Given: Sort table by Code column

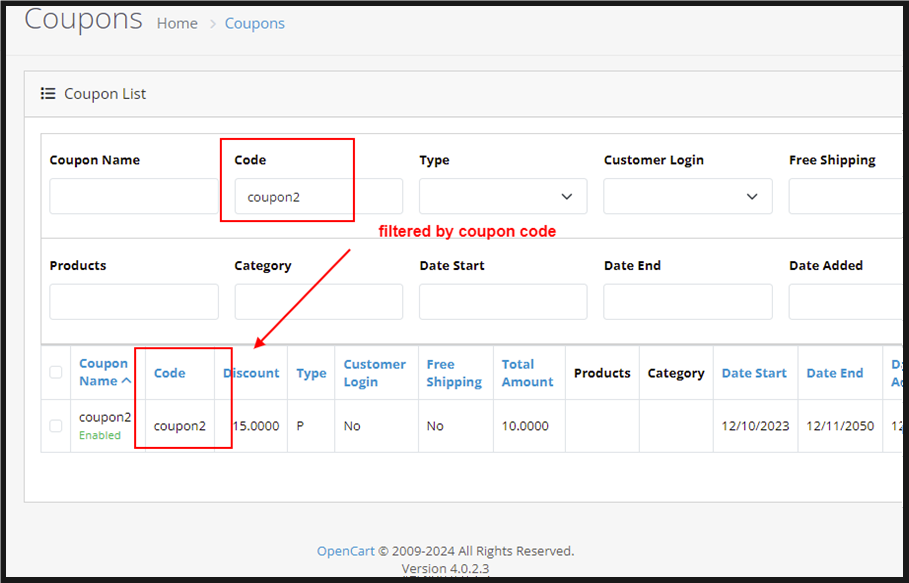Looking at the screenshot, I should click(x=169, y=373).
